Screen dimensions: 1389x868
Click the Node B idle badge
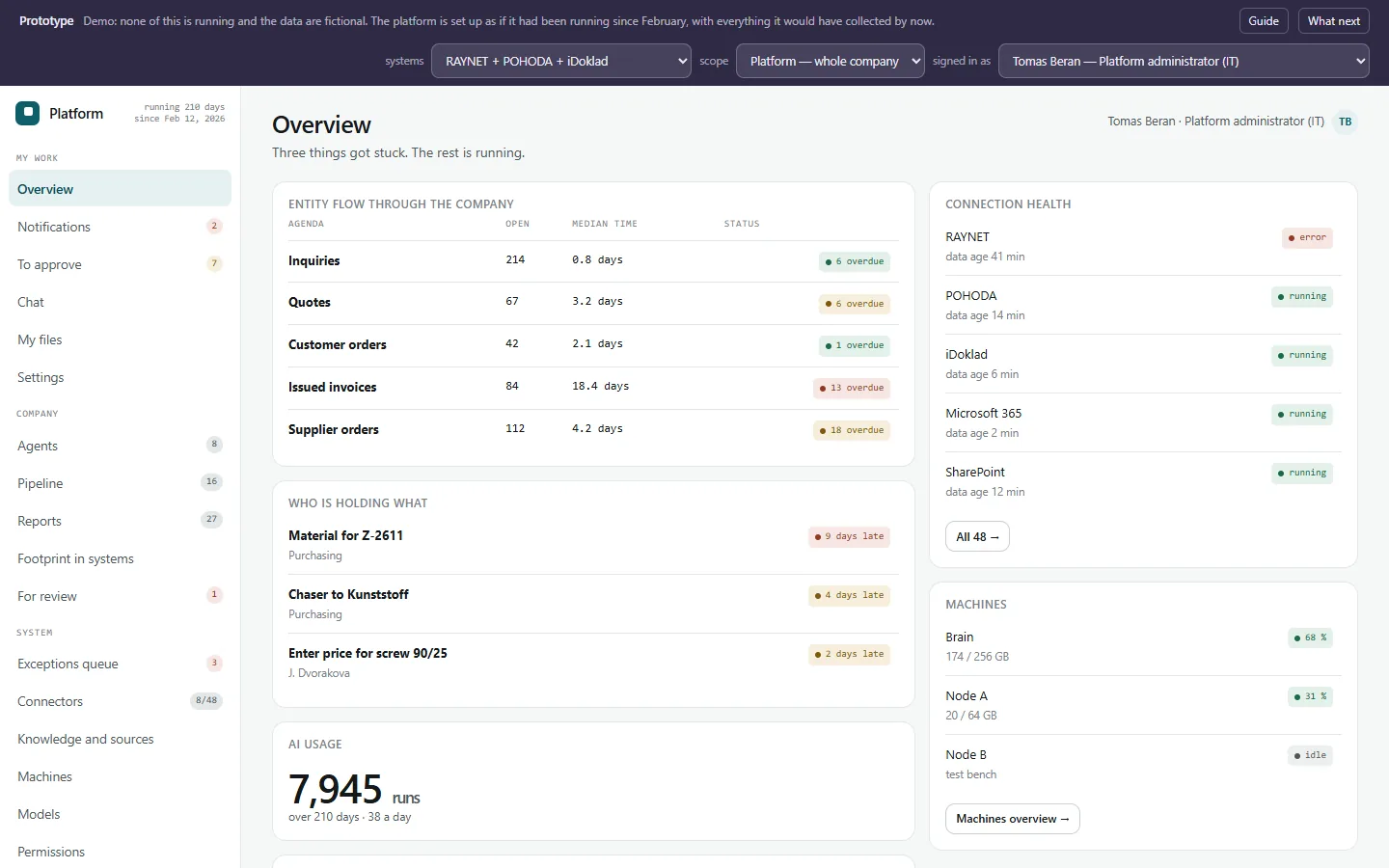[1310, 756]
